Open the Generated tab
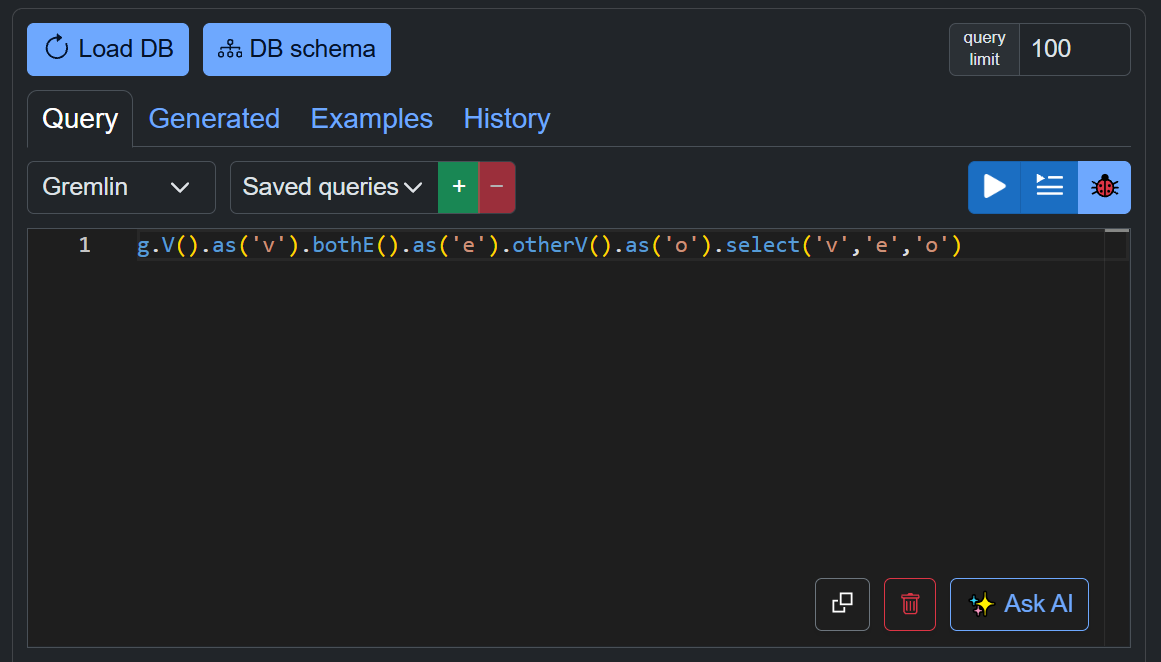 tap(214, 118)
